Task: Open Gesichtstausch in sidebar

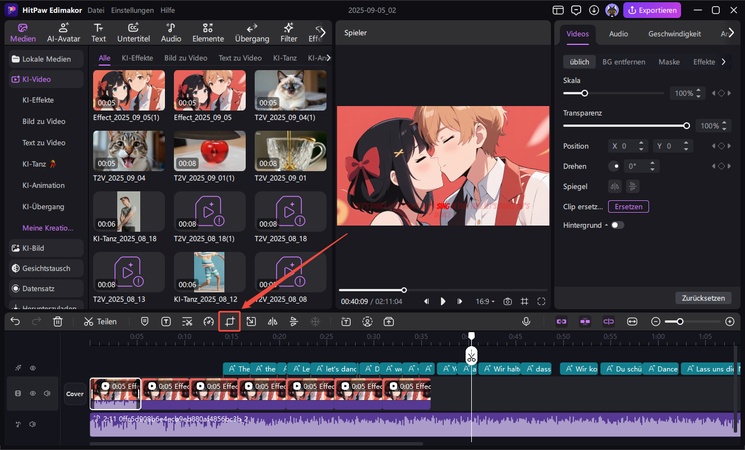Action: point(46,268)
